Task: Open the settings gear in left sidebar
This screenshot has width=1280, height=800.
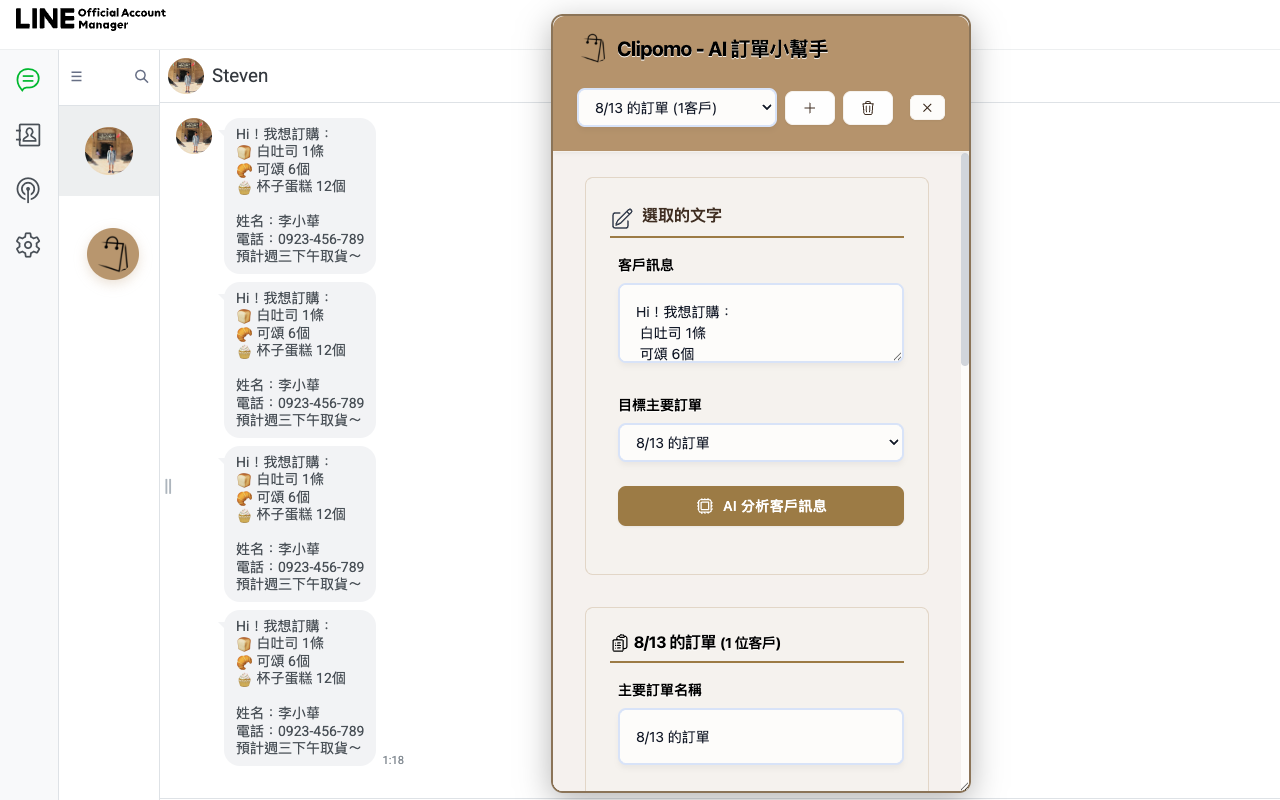Action: click(x=28, y=245)
